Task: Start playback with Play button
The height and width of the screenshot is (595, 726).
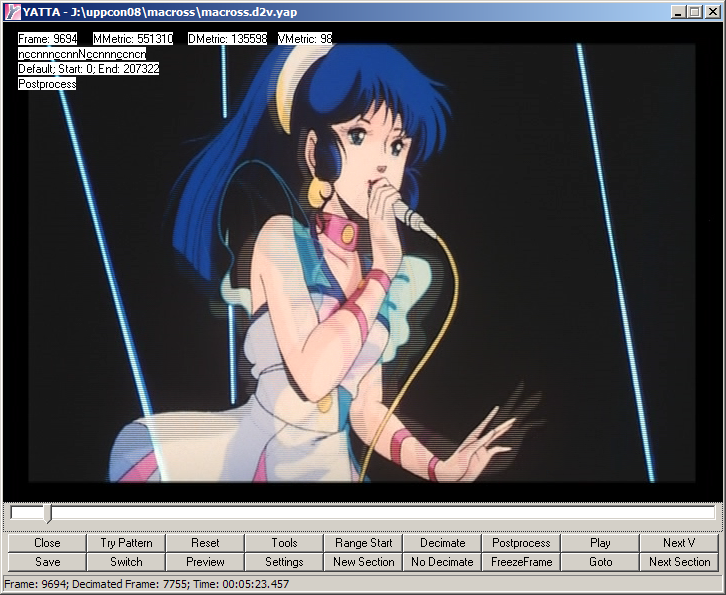Action: click(x=601, y=543)
